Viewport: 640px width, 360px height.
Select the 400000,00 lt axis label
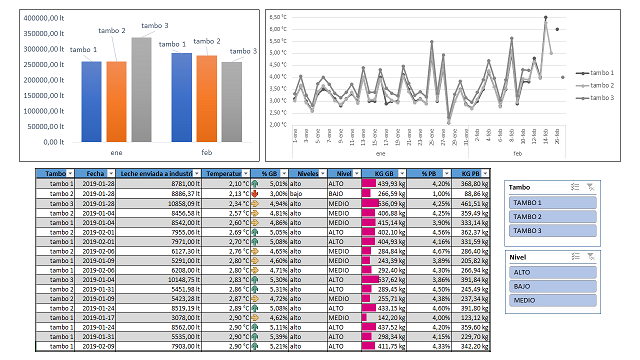44,18
